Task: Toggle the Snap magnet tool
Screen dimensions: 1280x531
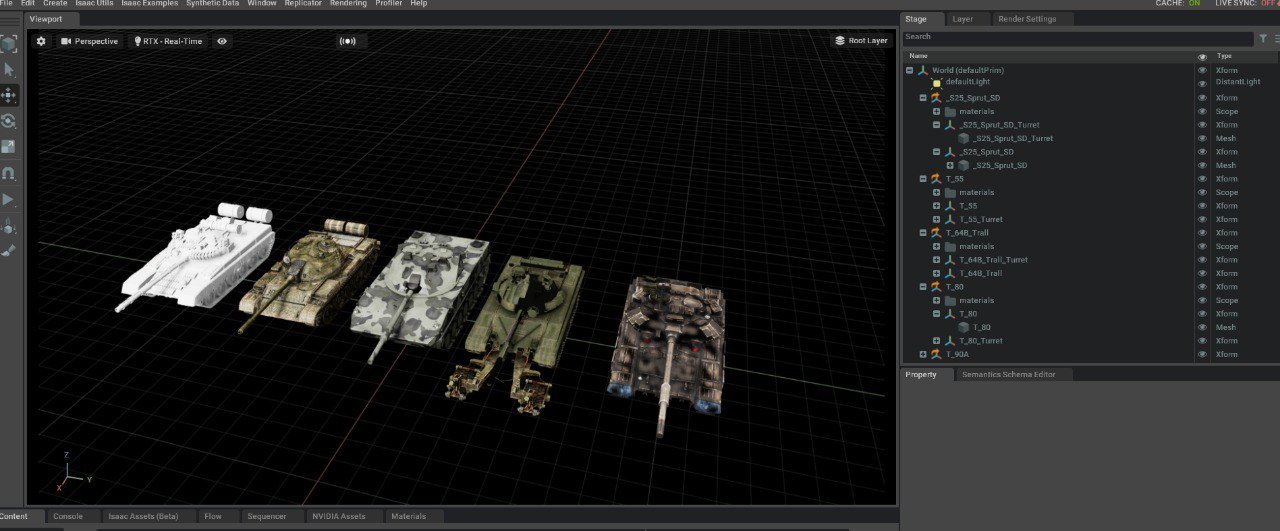Action: [9, 173]
